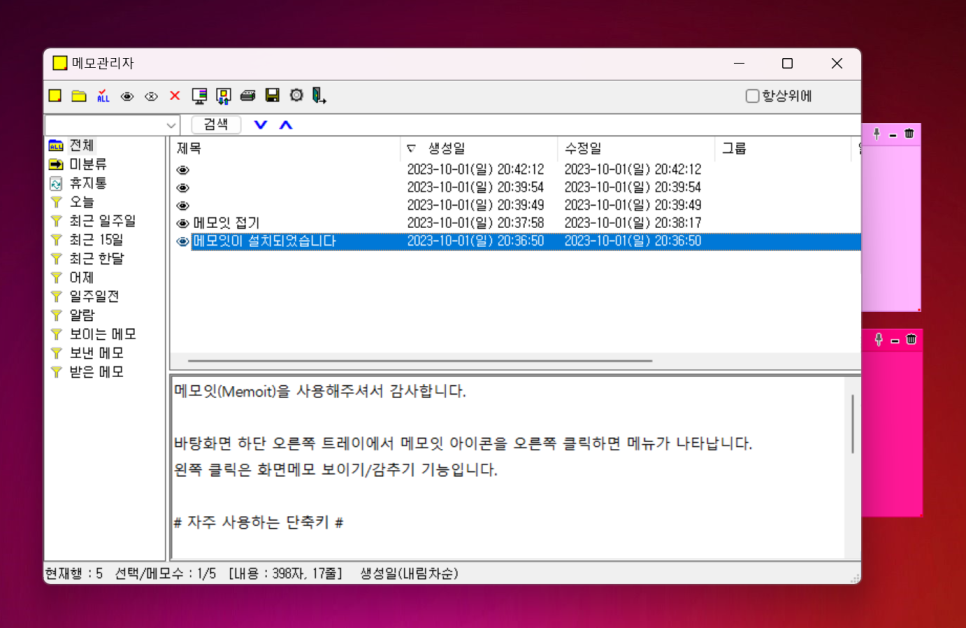Maximize the 메모관리자 window
This screenshot has width=966, height=628.
click(x=787, y=63)
